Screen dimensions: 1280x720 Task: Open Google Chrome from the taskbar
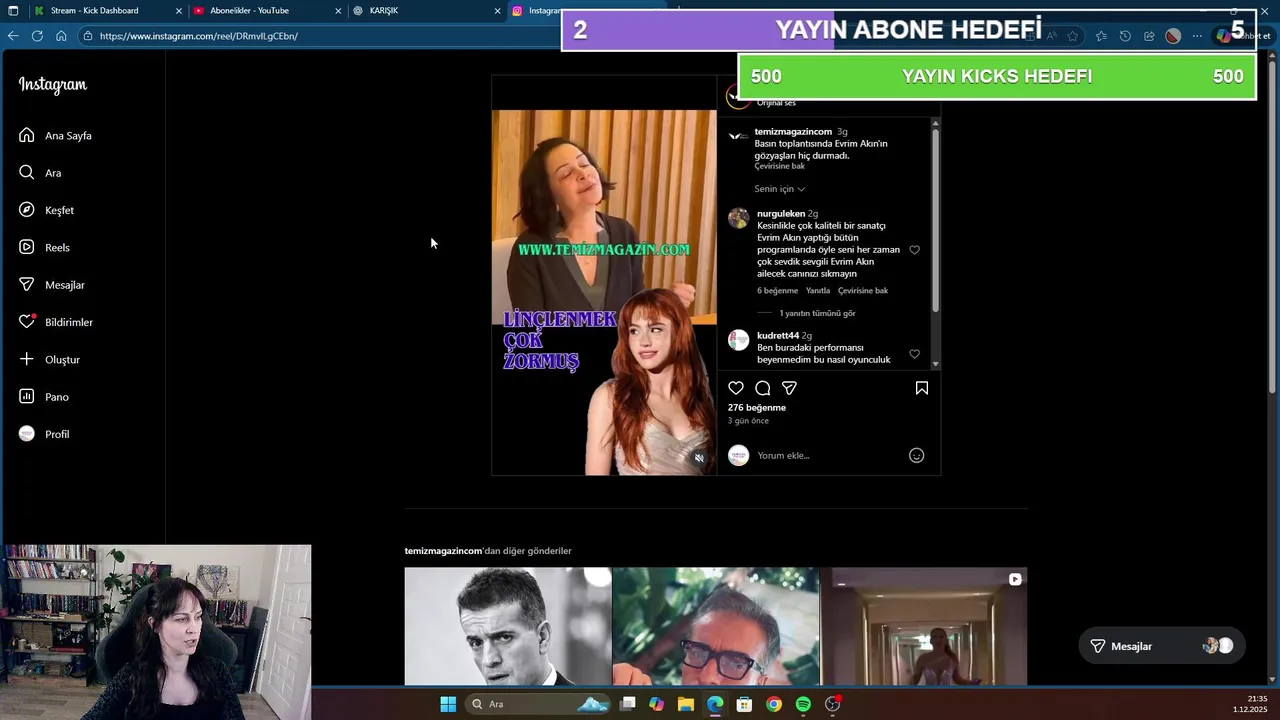coord(774,704)
